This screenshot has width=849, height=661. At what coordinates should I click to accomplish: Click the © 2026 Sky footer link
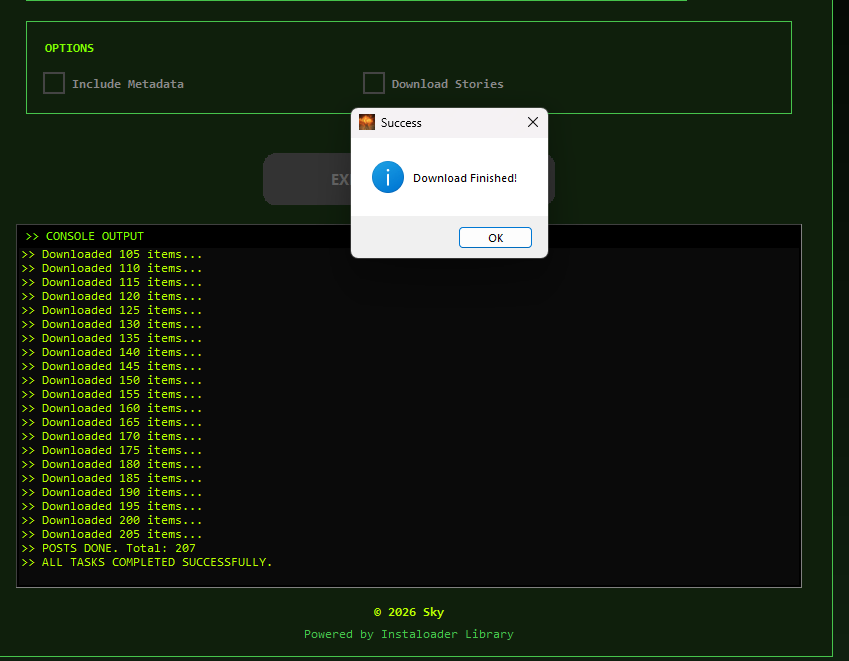pyautogui.click(x=408, y=612)
